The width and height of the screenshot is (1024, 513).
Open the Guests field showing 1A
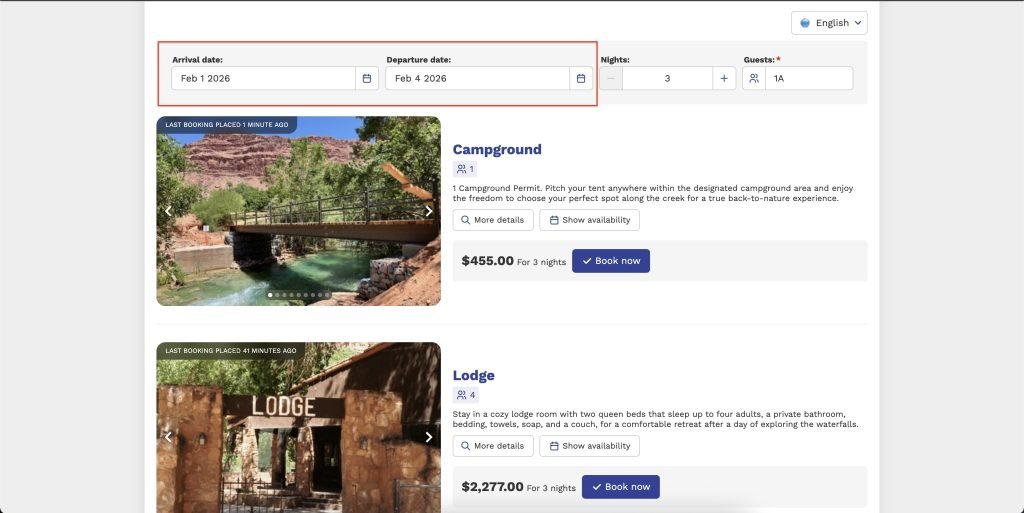809,78
